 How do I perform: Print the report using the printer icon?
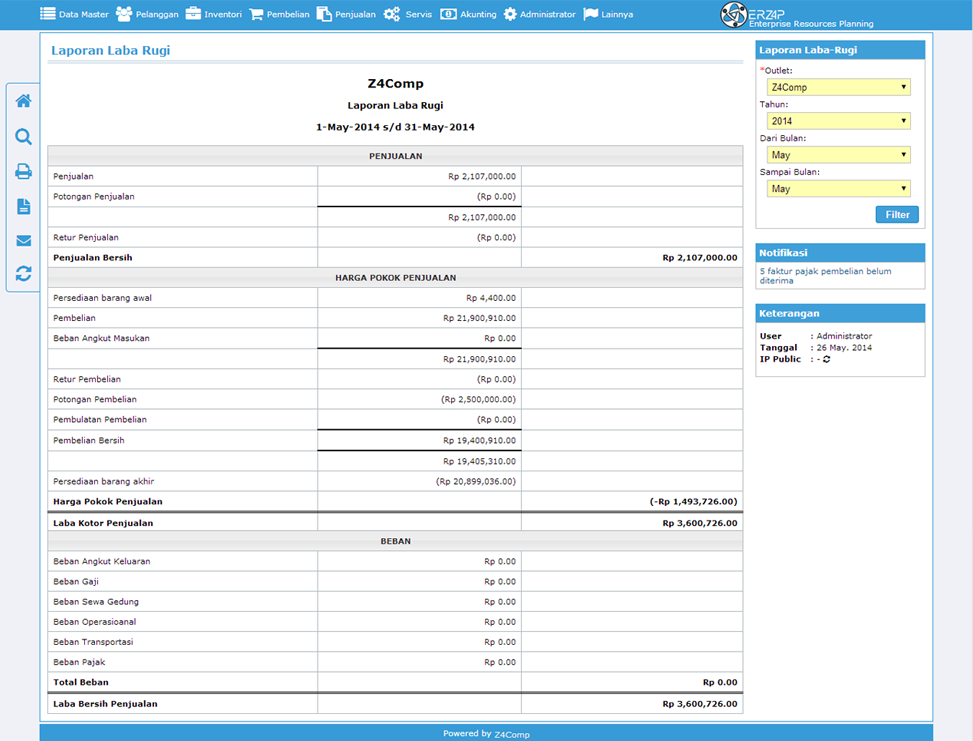pos(24,171)
